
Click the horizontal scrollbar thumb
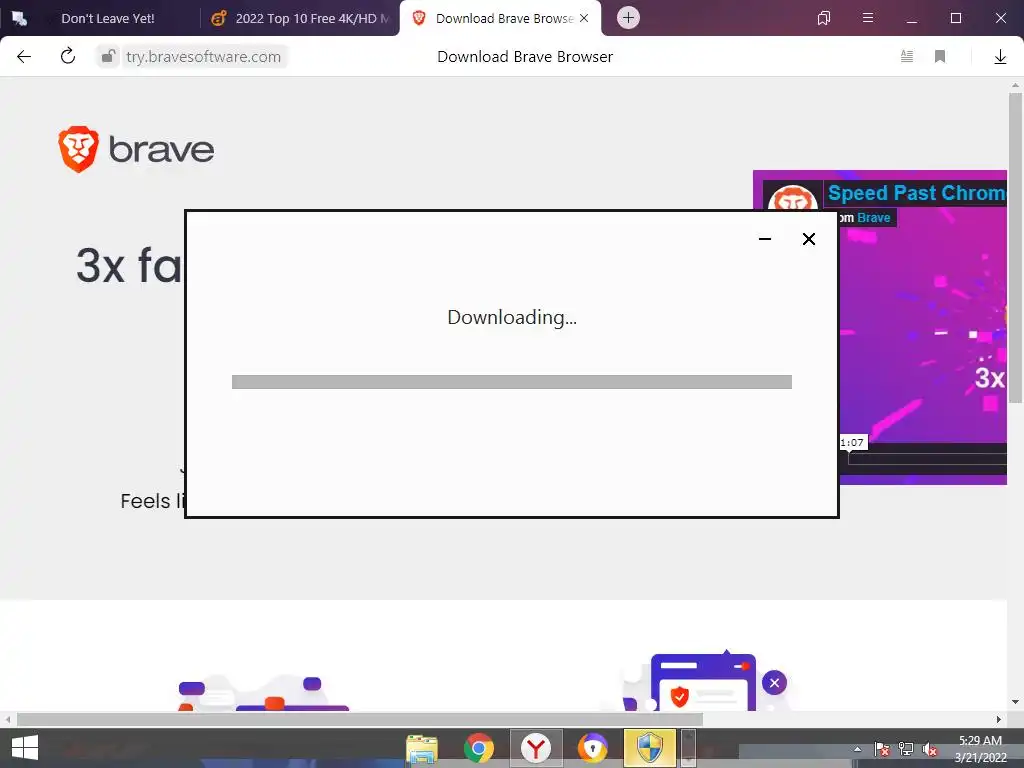[x=360, y=719]
